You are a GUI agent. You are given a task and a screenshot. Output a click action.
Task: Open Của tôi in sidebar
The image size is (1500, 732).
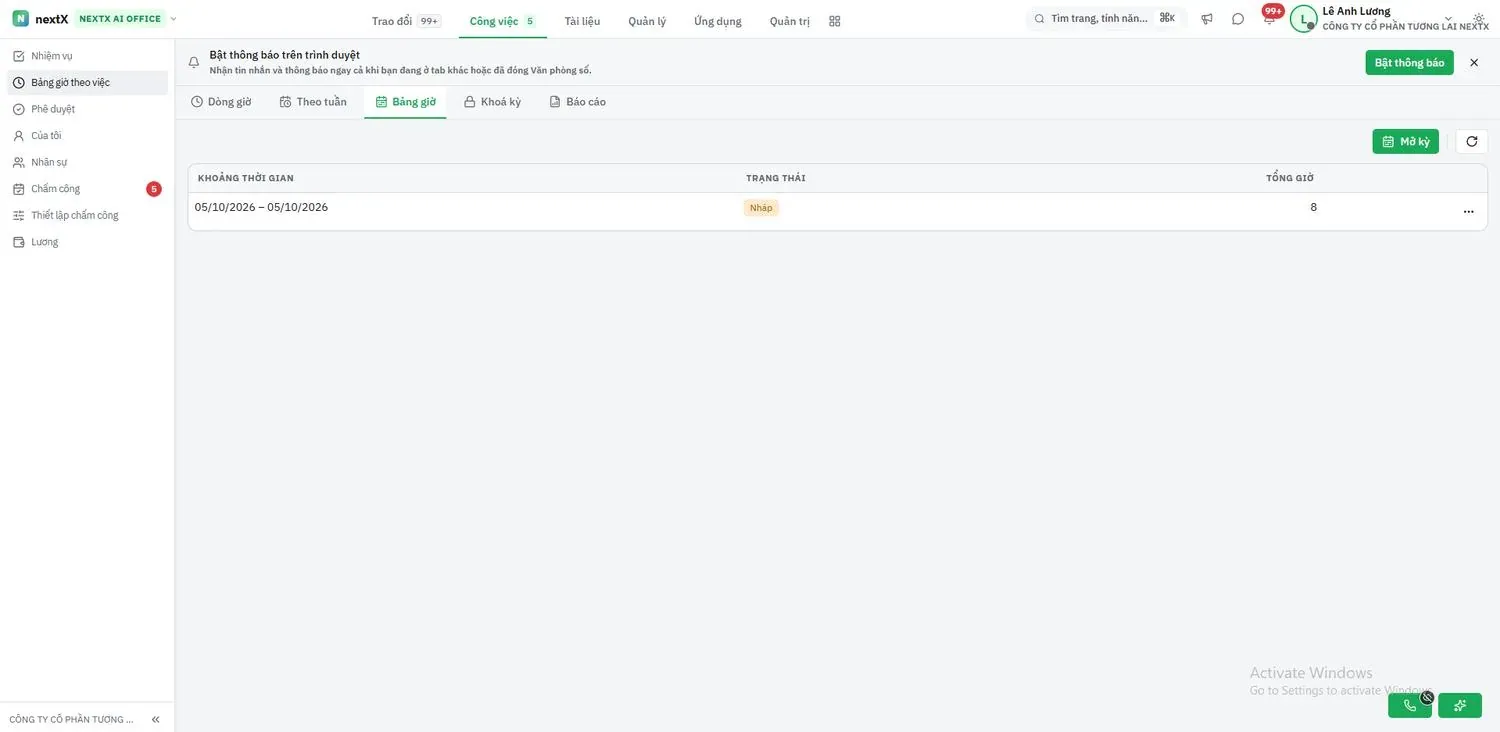[87, 136]
